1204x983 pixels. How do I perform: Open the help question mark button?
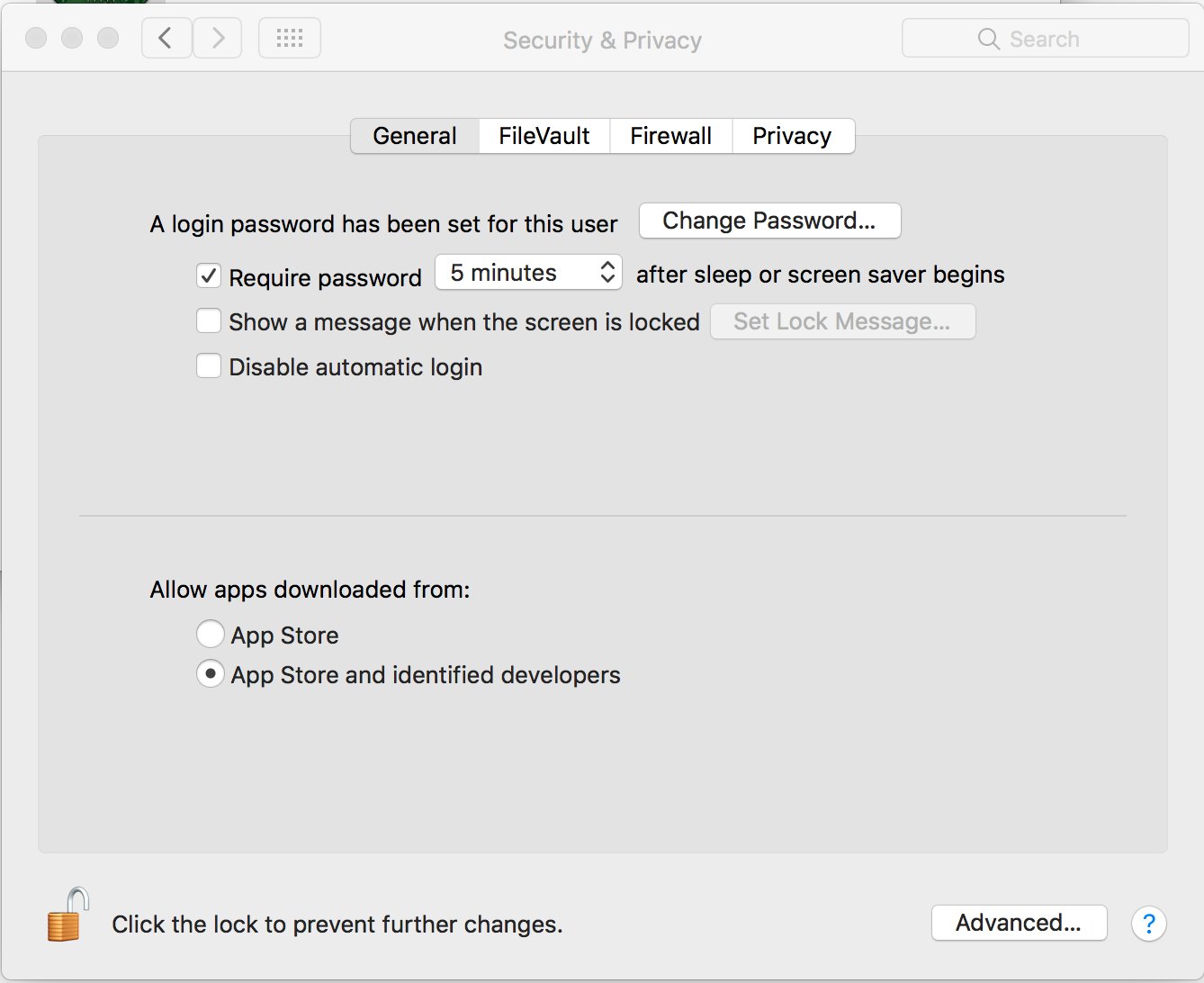coord(1148,924)
